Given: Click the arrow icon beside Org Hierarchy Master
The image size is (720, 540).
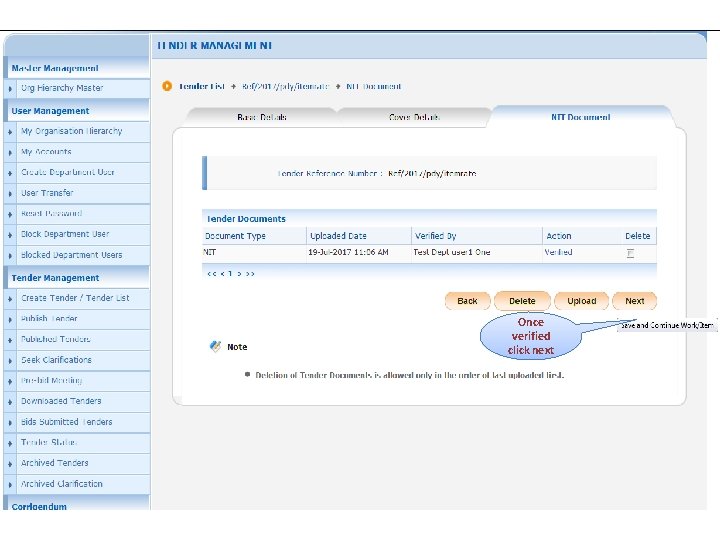Looking at the screenshot, I should pos(10,89).
